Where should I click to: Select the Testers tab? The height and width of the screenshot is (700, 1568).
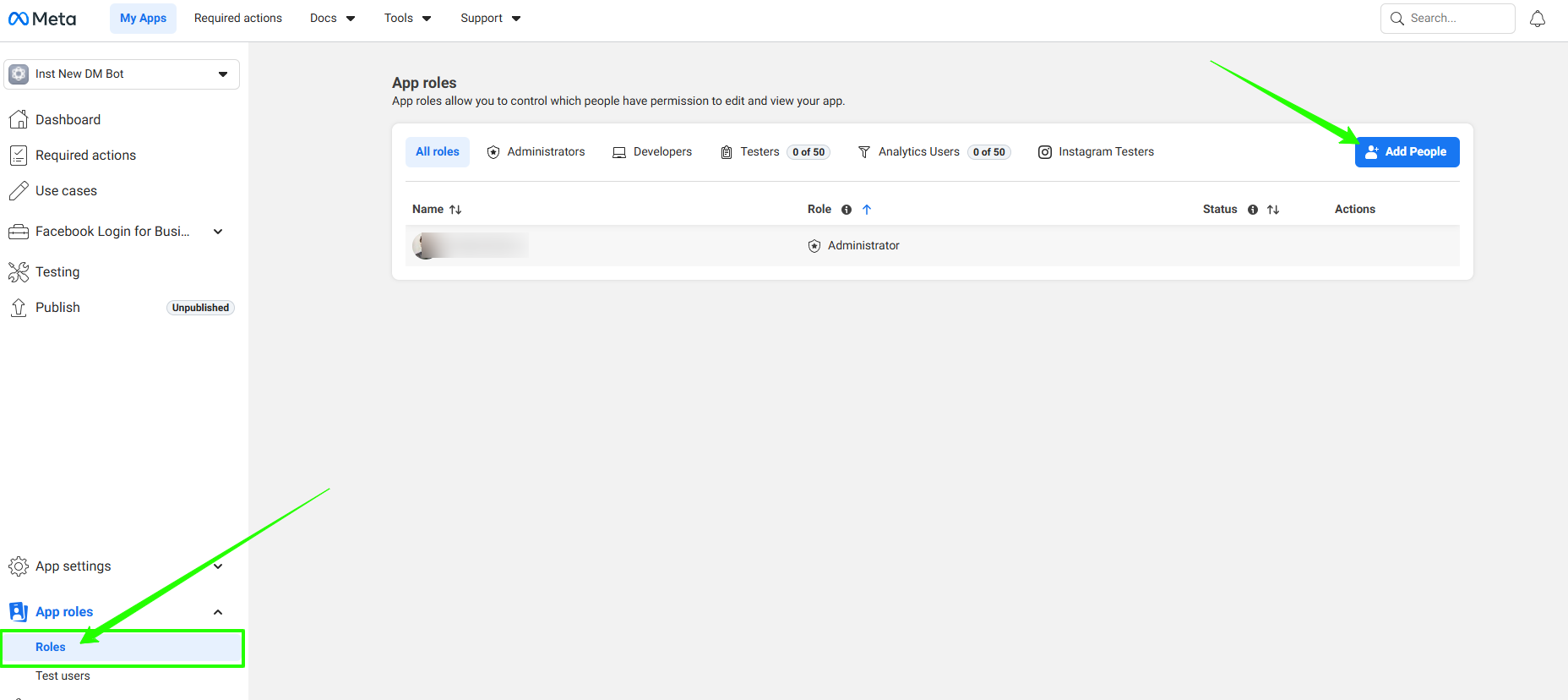click(759, 152)
